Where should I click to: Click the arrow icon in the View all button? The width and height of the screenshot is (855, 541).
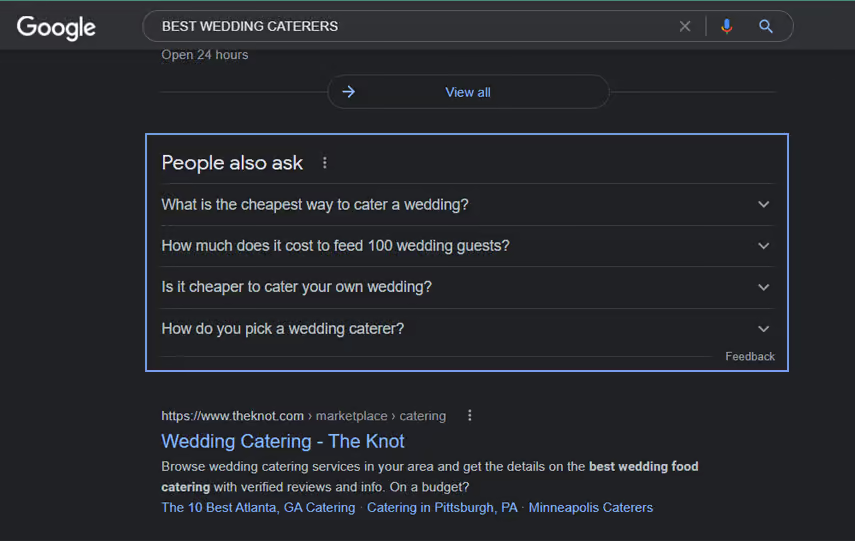[x=348, y=92]
